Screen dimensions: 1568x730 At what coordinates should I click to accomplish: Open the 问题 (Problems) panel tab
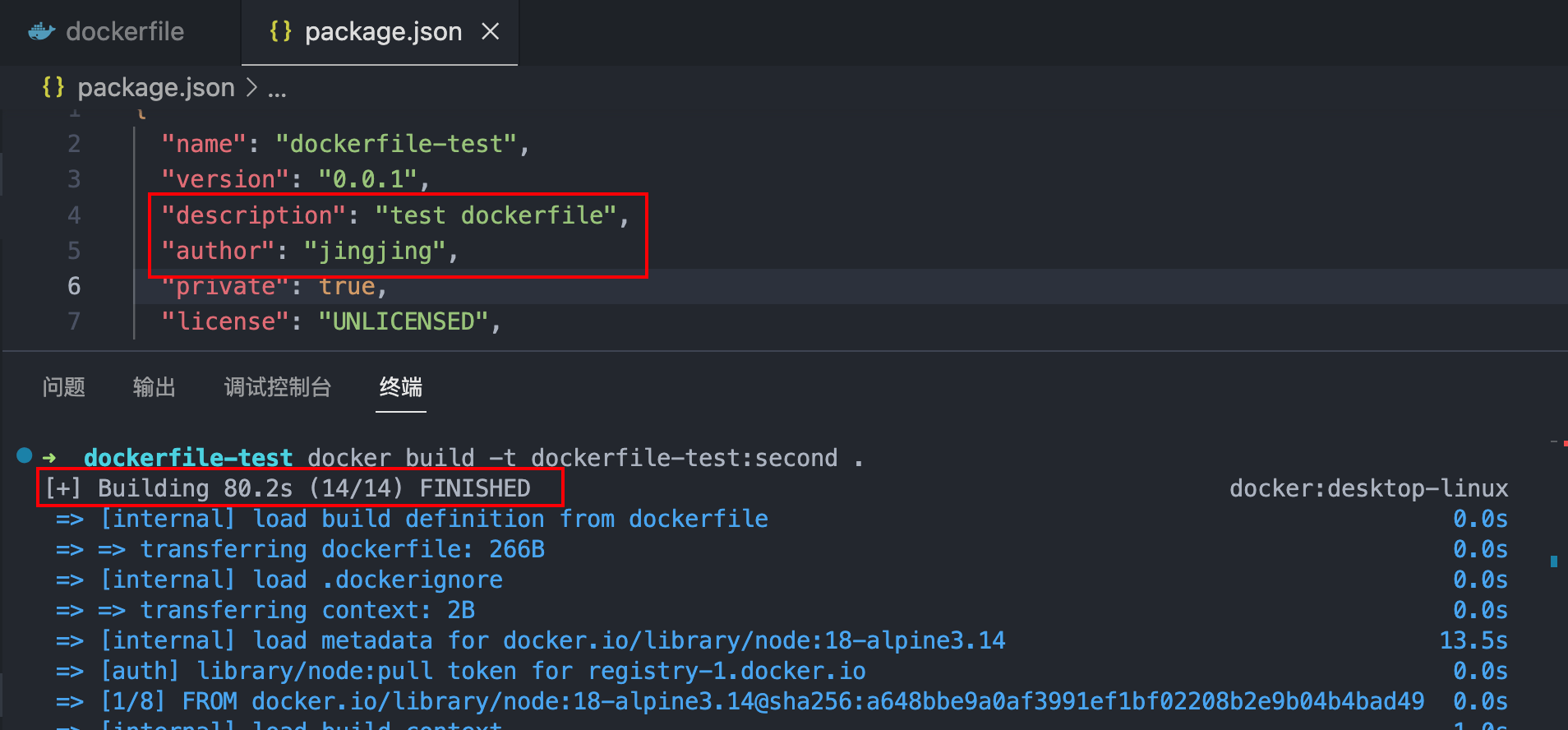(x=64, y=386)
